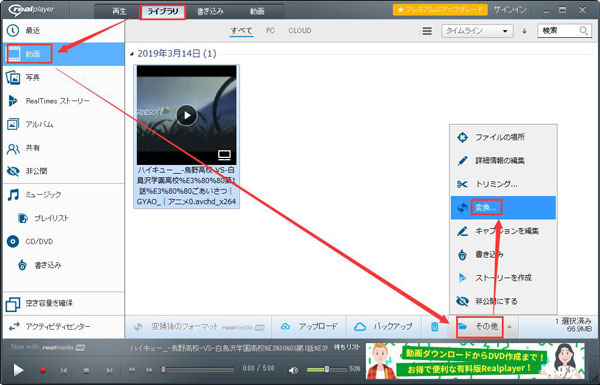Viewport: 600px width, 385px height.
Task: Click 空き容量を確保 free space option
Action: tap(63, 303)
